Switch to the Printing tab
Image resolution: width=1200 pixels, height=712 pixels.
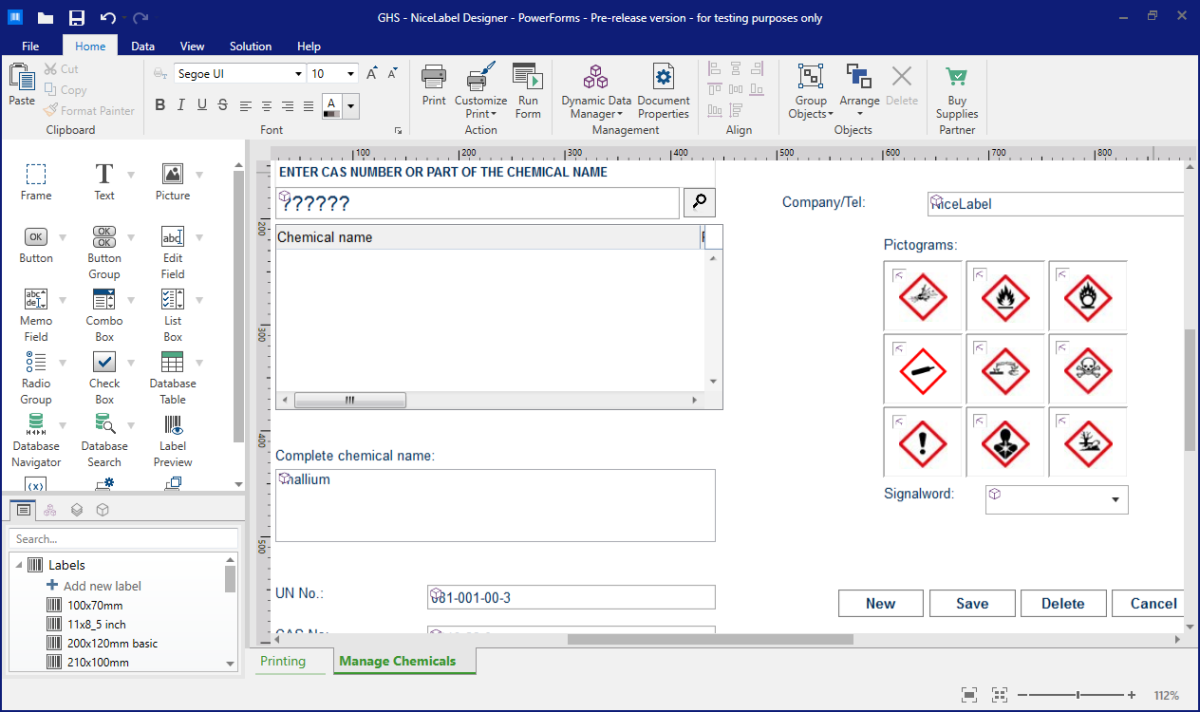(292, 661)
